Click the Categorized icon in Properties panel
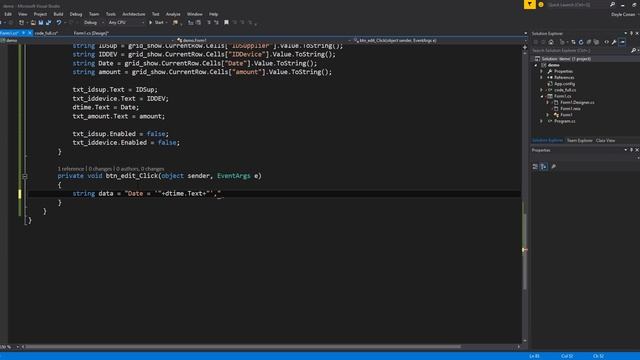 [535, 167]
